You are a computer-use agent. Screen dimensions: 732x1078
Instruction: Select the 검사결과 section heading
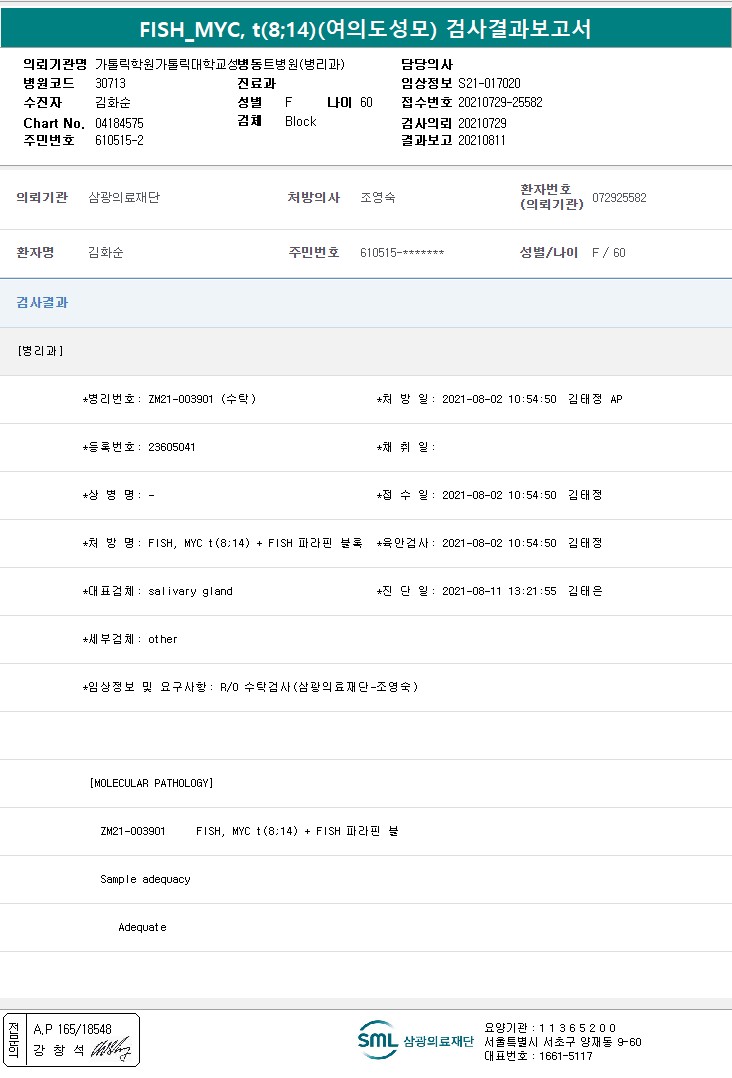click(x=42, y=302)
